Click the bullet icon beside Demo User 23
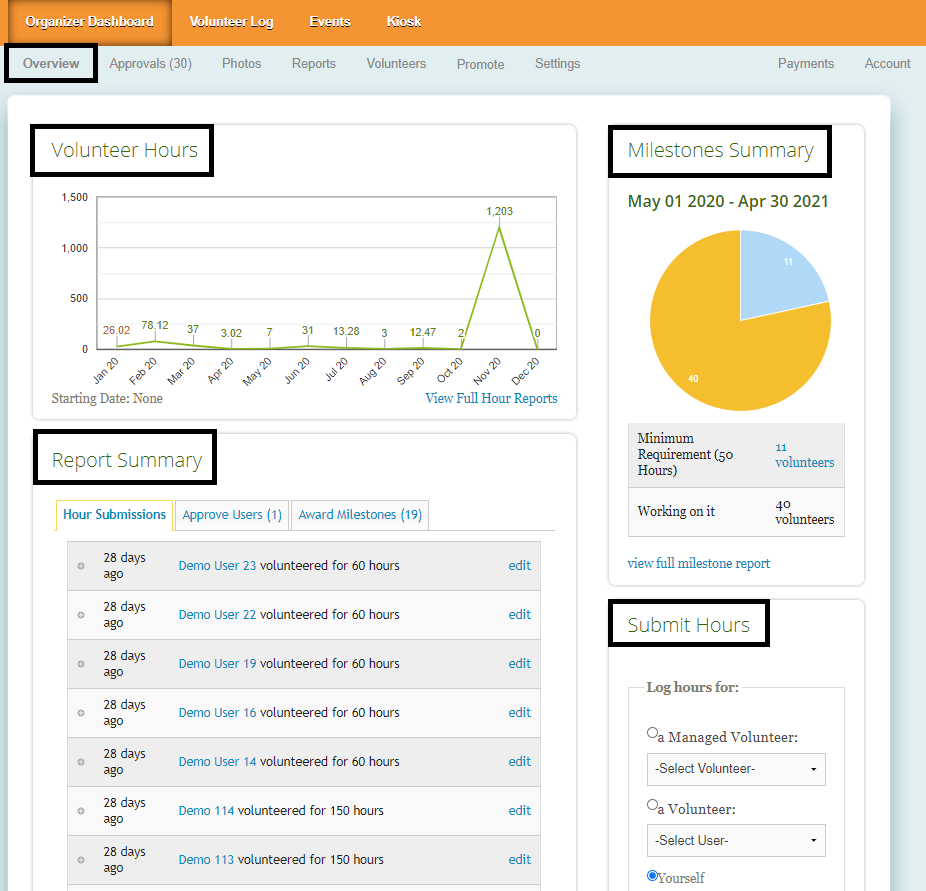The width and height of the screenshot is (926, 891). pos(81,566)
